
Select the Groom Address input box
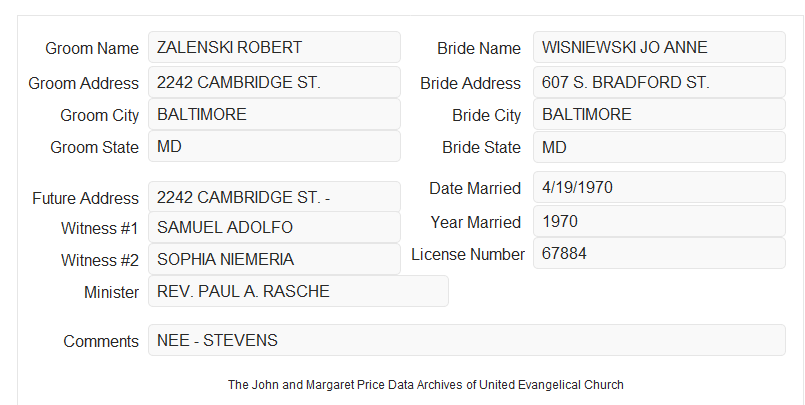(274, 82)
